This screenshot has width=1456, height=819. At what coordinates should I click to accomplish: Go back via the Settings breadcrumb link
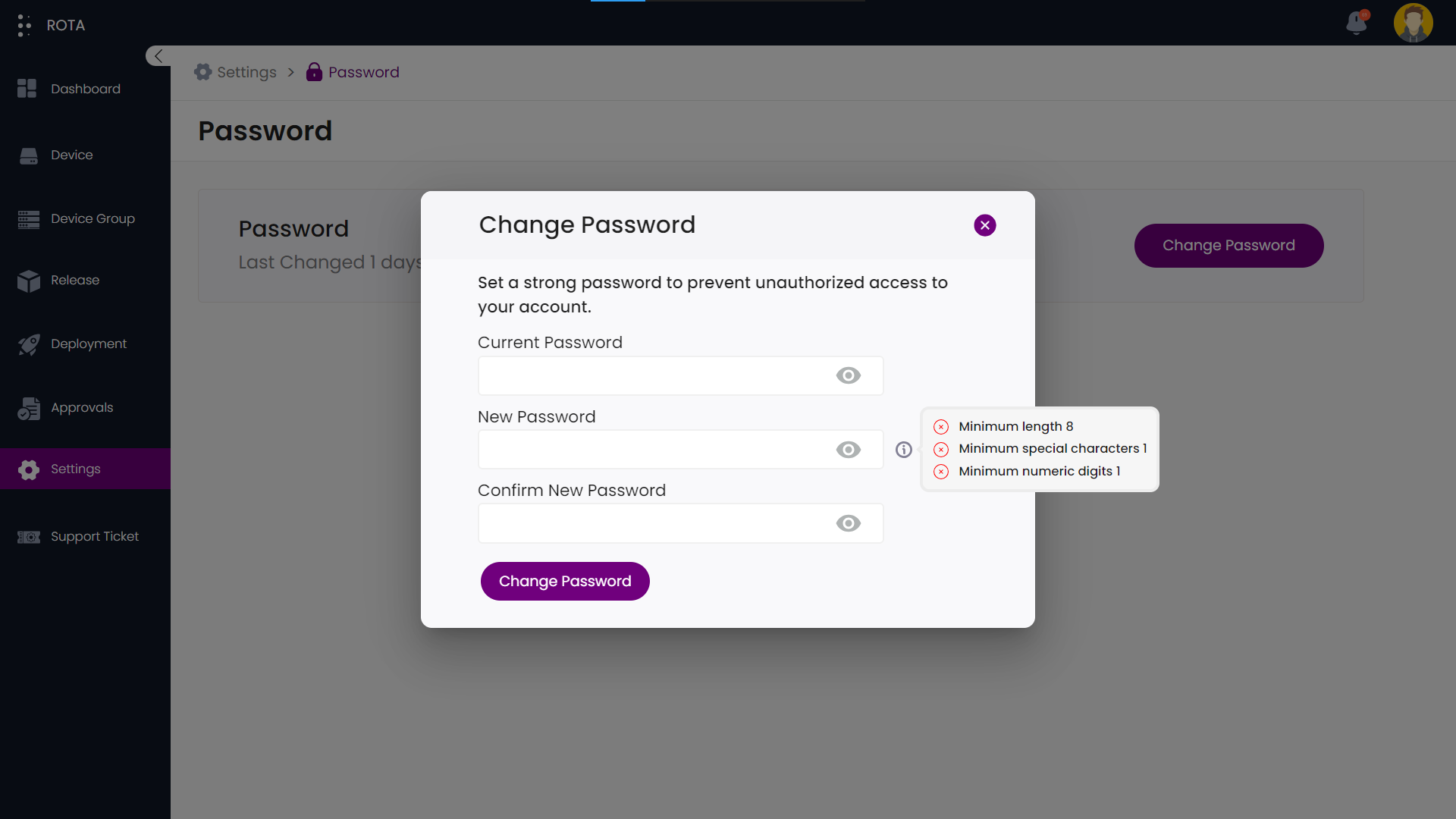pos(246,71)
